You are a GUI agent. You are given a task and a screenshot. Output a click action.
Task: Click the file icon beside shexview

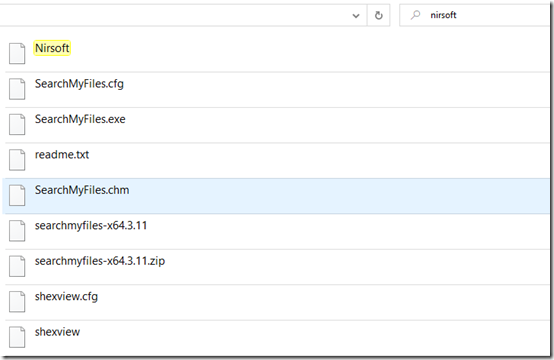tap(17, 337)
